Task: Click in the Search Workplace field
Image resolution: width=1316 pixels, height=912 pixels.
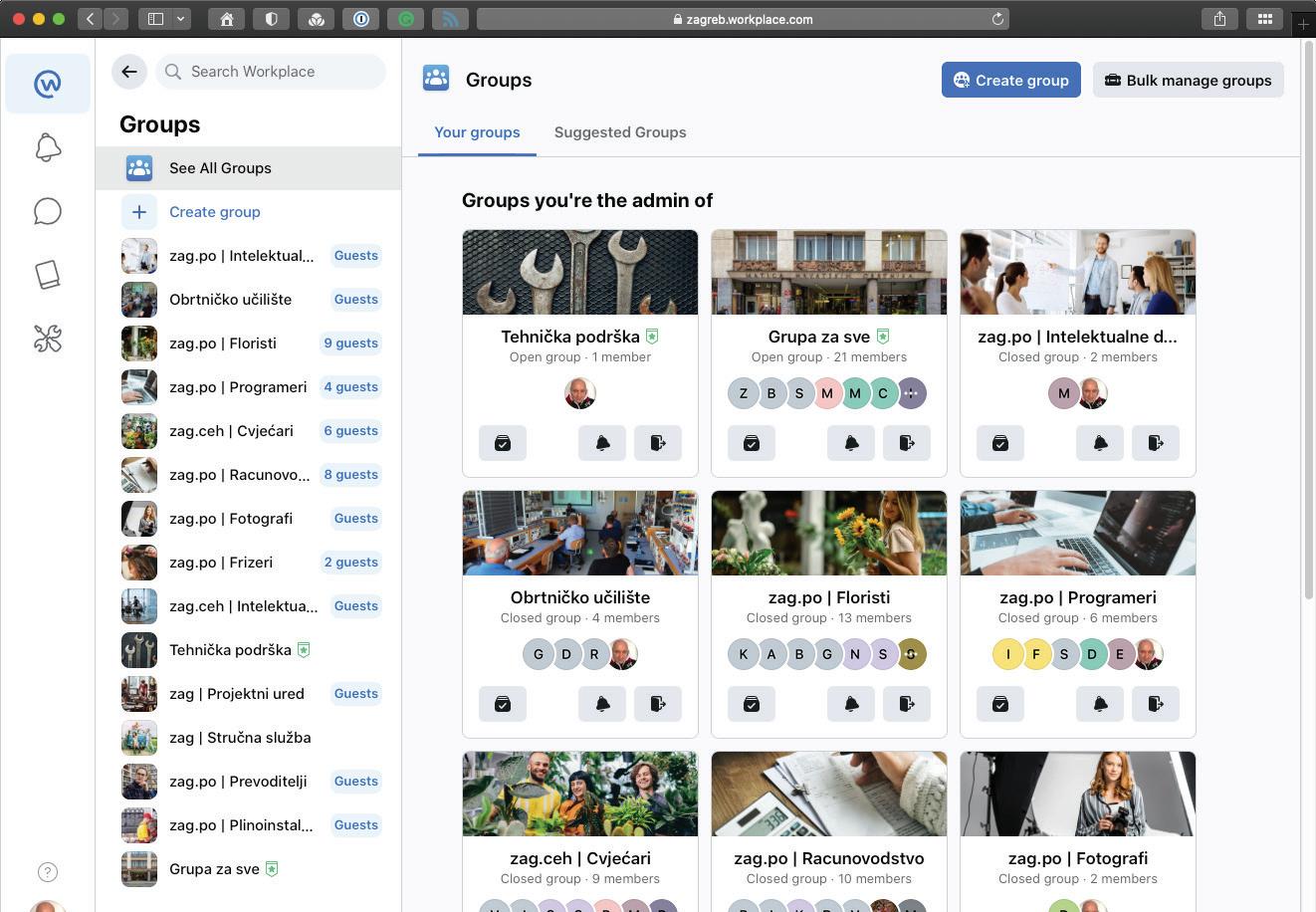Action: coord(271,72)
